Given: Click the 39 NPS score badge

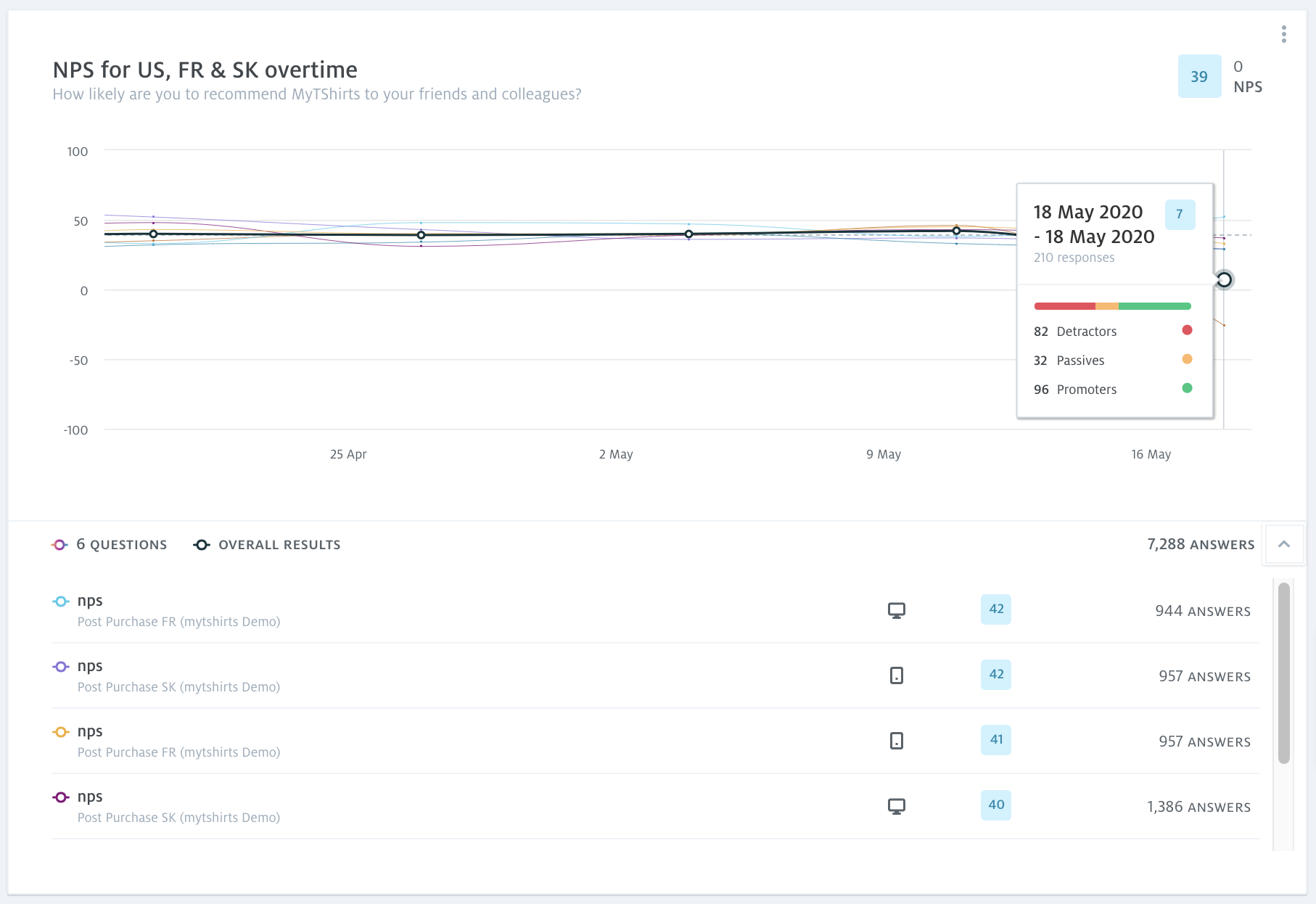Looking at the screenshot, I should click(1199, 76).
